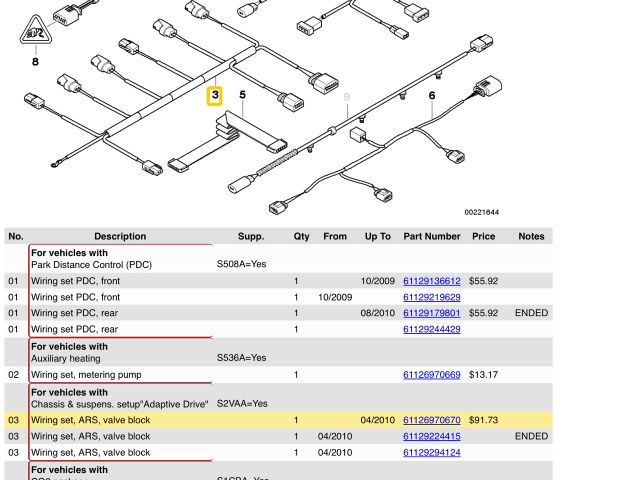Select the highlighted ARS valve block row description
This screenshot has width=640, height=480.
point(90,421)
